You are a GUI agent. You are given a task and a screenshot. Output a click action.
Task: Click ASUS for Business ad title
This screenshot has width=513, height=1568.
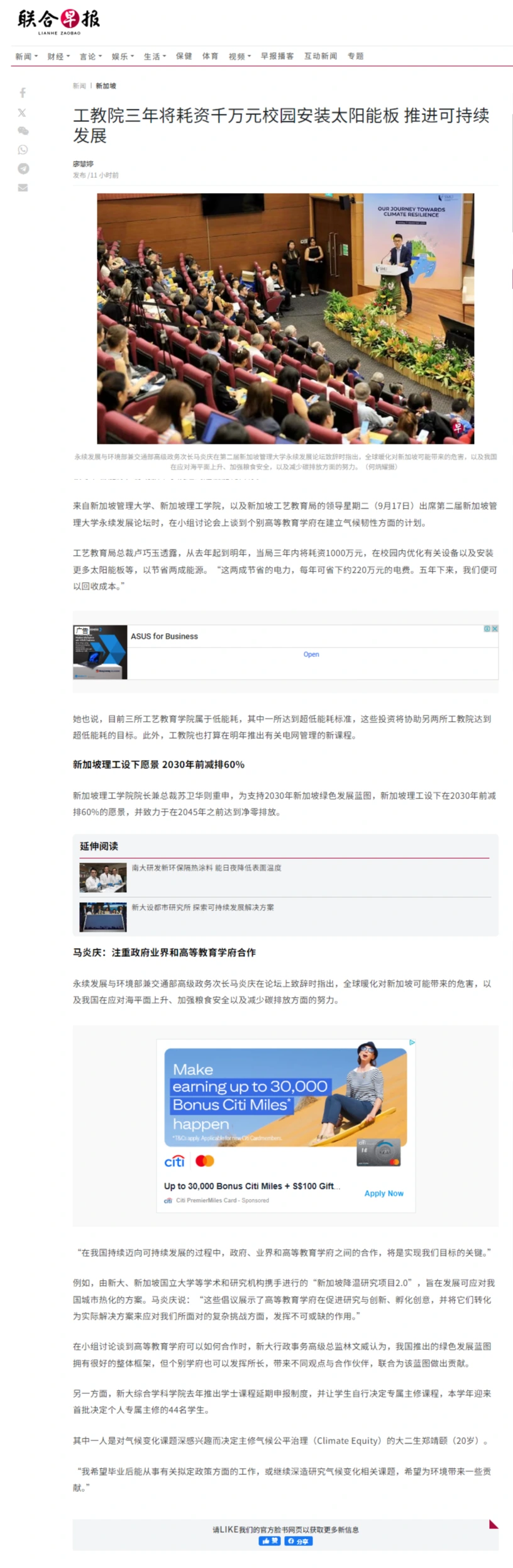164,636
